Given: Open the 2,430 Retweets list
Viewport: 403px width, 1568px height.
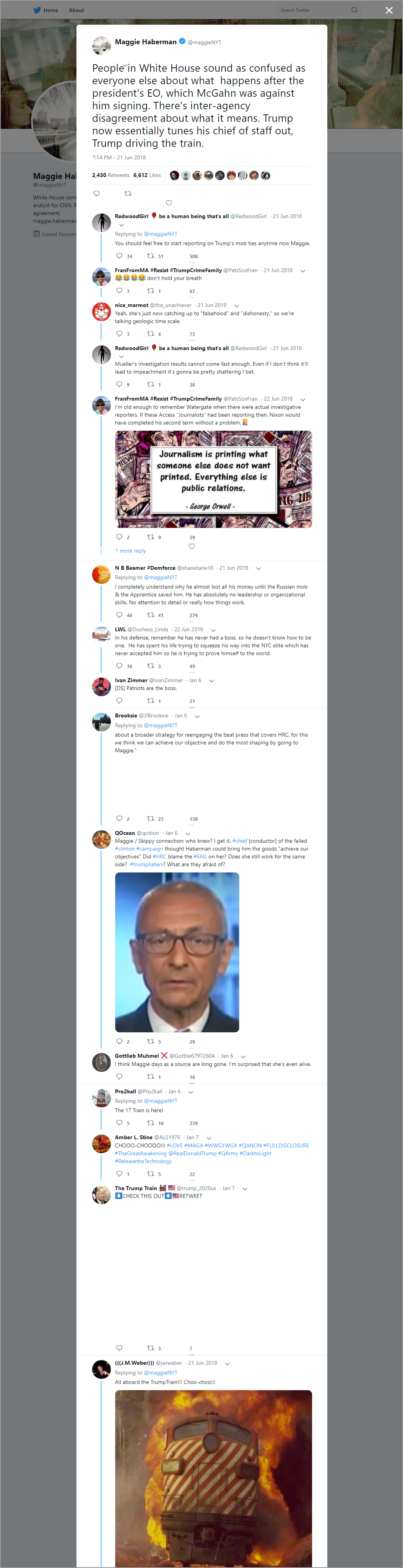Looking at the screenshot, I should pos(110,175).
